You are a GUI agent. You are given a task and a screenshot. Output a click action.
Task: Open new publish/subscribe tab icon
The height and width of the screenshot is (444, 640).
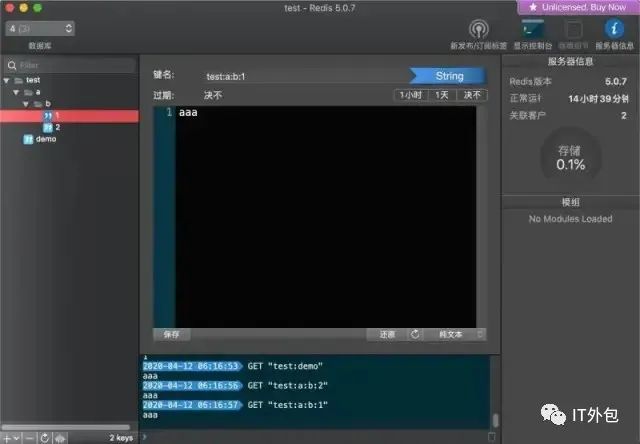tap(478, 29)
